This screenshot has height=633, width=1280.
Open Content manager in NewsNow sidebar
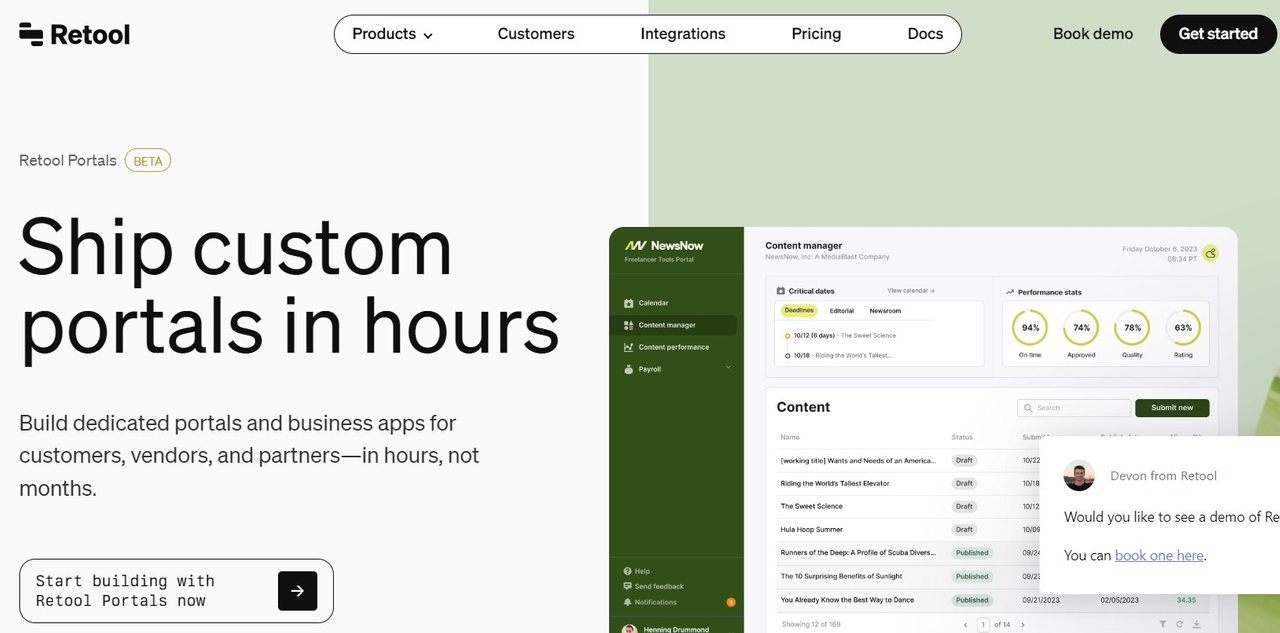pyautogui.click(x=673, y=325)
